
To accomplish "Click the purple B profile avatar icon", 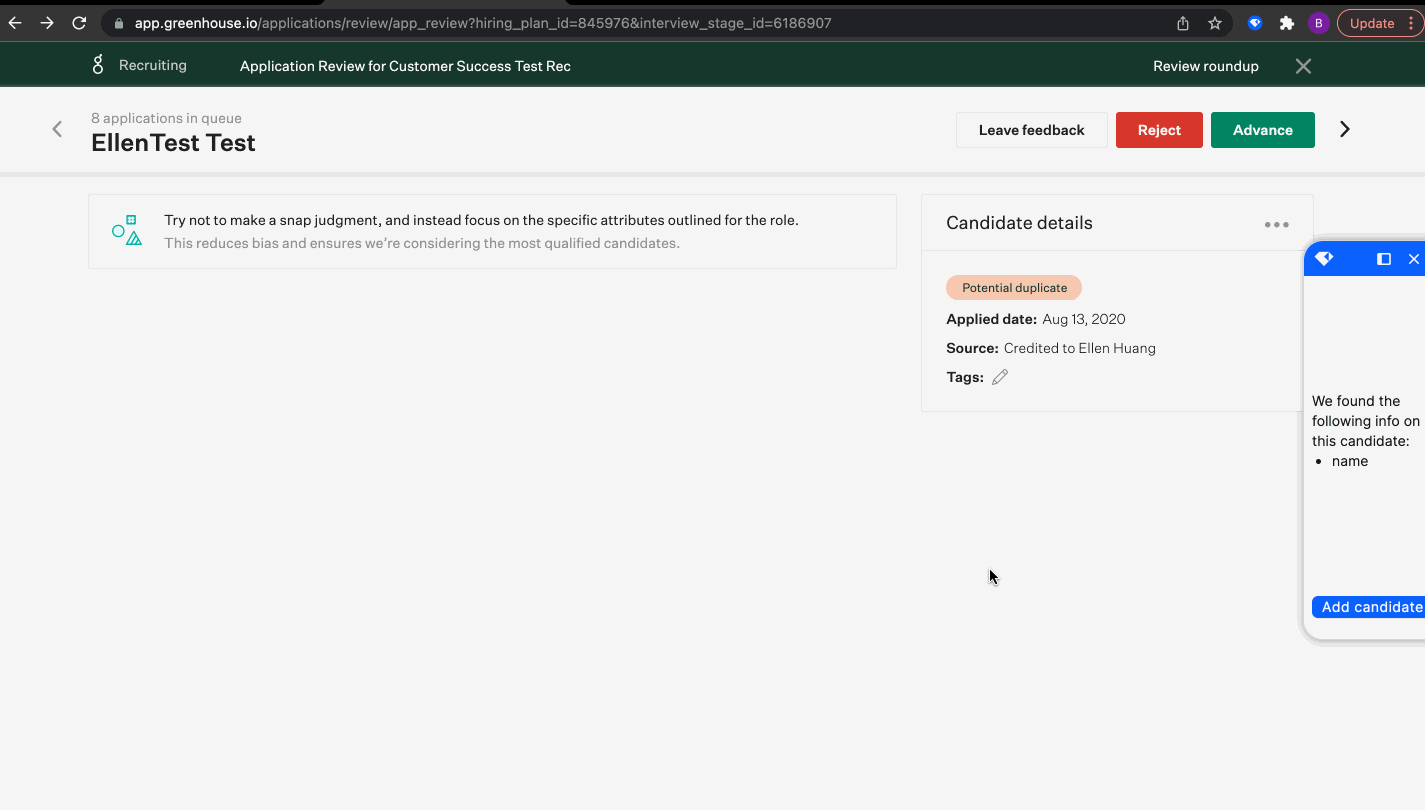I will [x=1317, y=22].
